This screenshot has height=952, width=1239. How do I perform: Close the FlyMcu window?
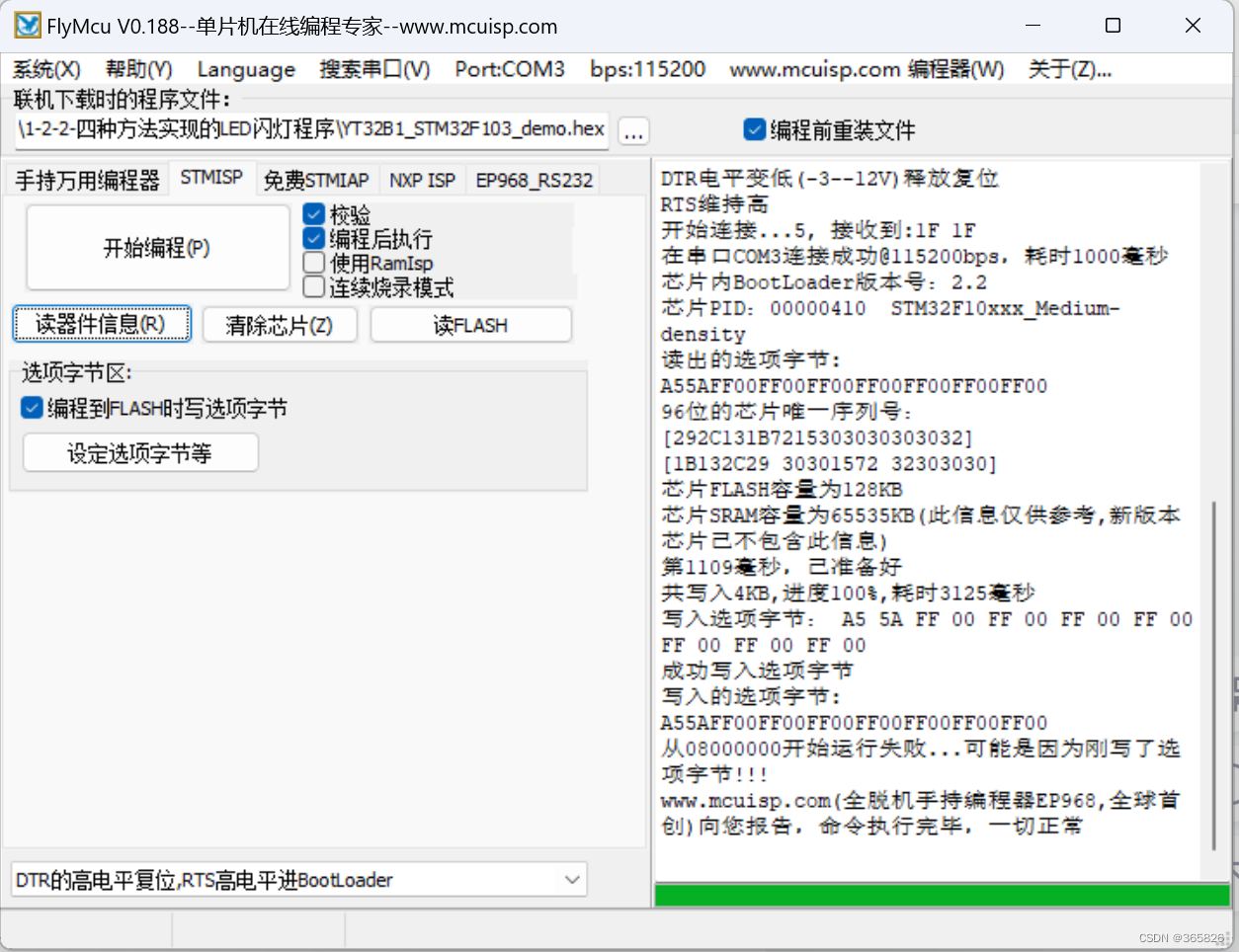[x=1193, y=26]
